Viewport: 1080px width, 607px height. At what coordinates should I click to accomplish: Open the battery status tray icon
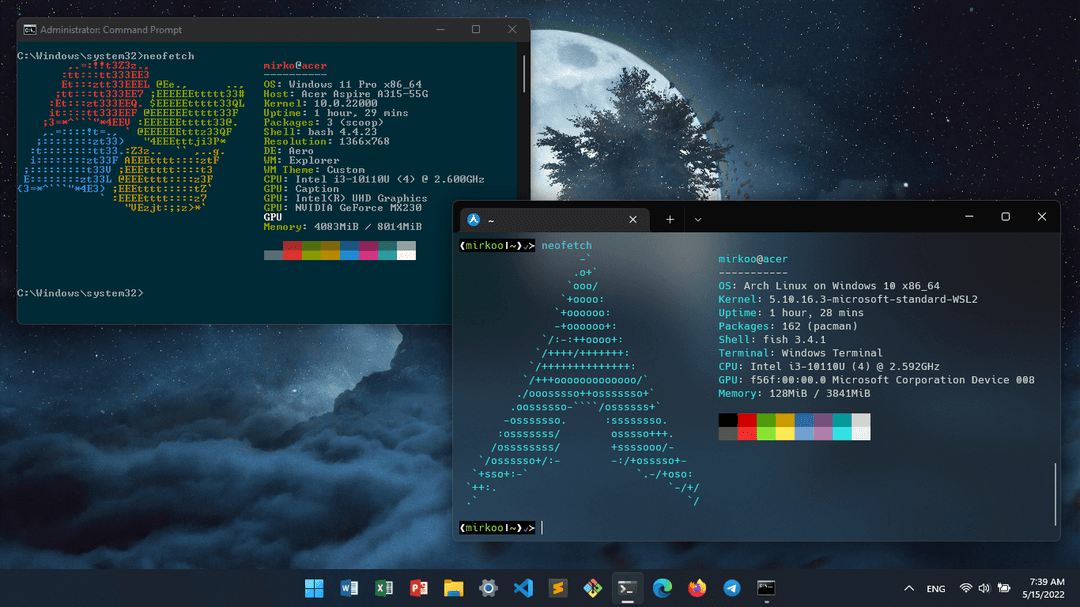[1004, 588]
